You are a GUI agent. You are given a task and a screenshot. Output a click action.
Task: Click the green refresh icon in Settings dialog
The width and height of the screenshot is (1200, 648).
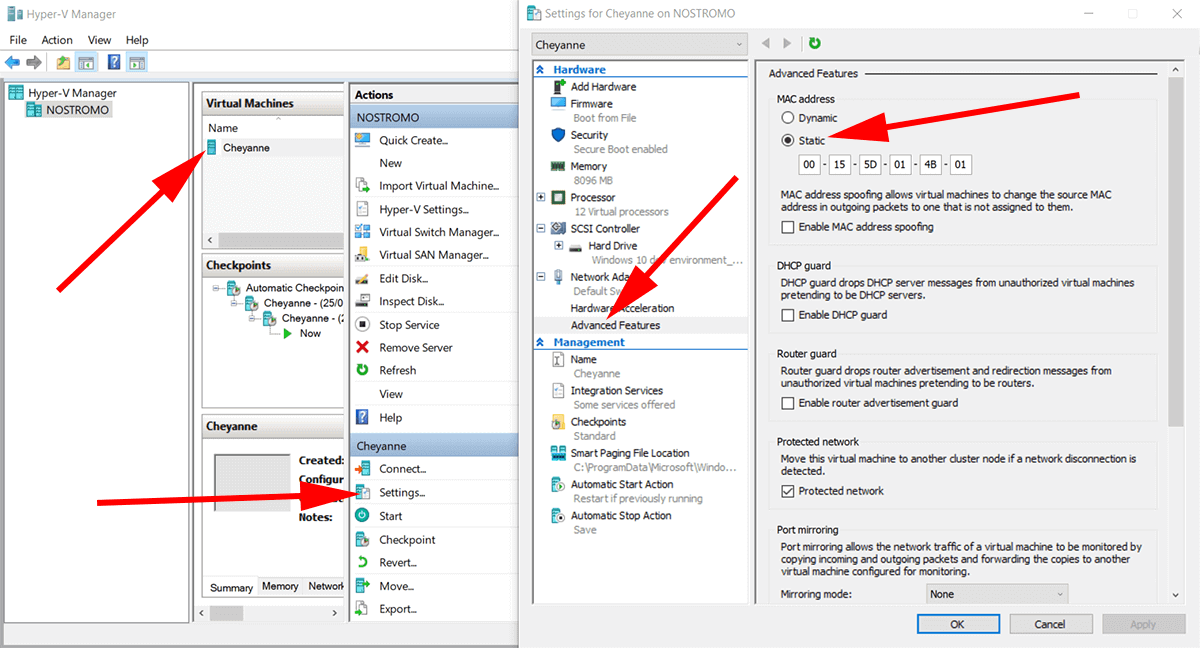814,44
